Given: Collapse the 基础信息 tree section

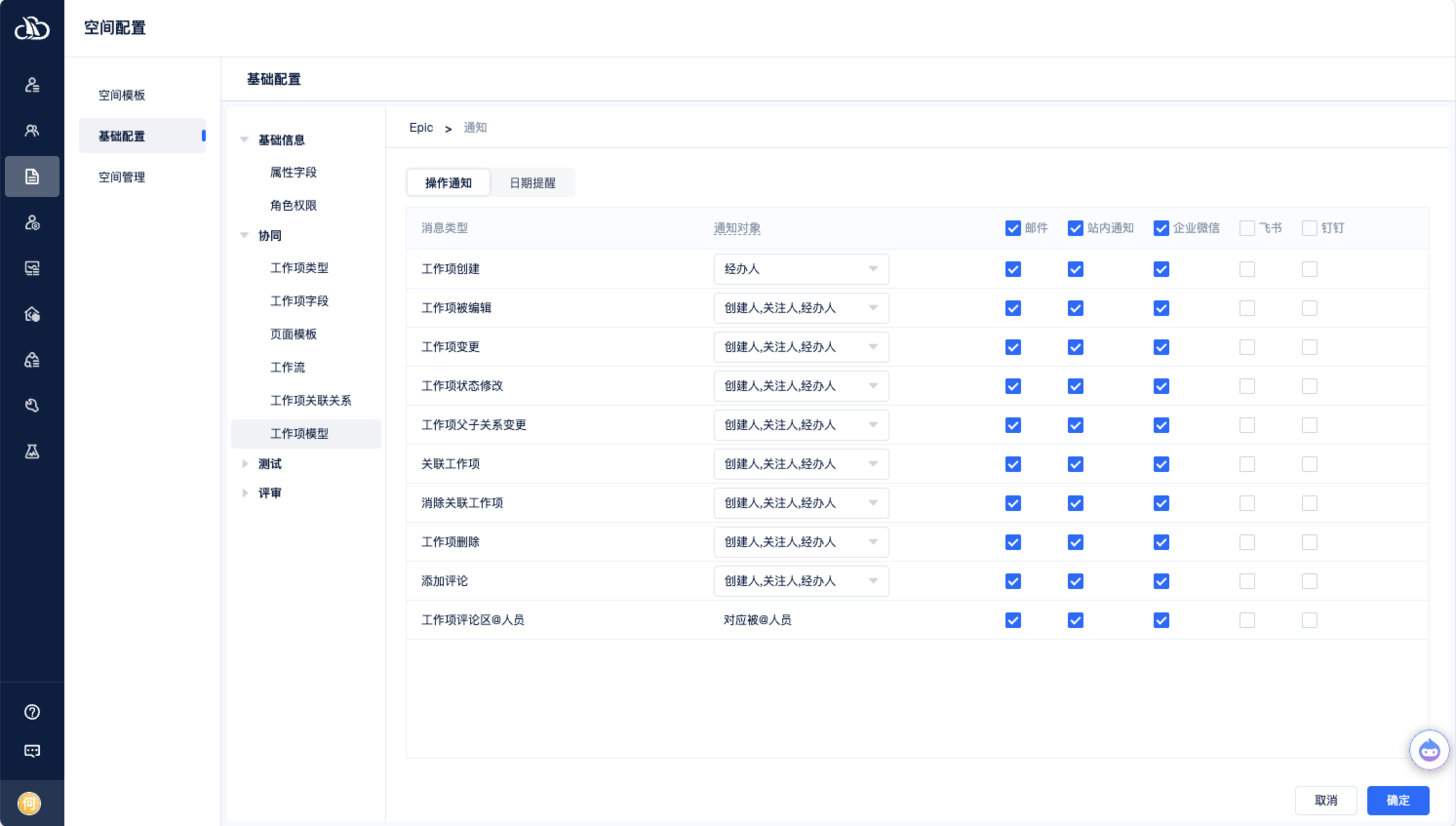Looking at the screenshot, I should coord(245,139).
